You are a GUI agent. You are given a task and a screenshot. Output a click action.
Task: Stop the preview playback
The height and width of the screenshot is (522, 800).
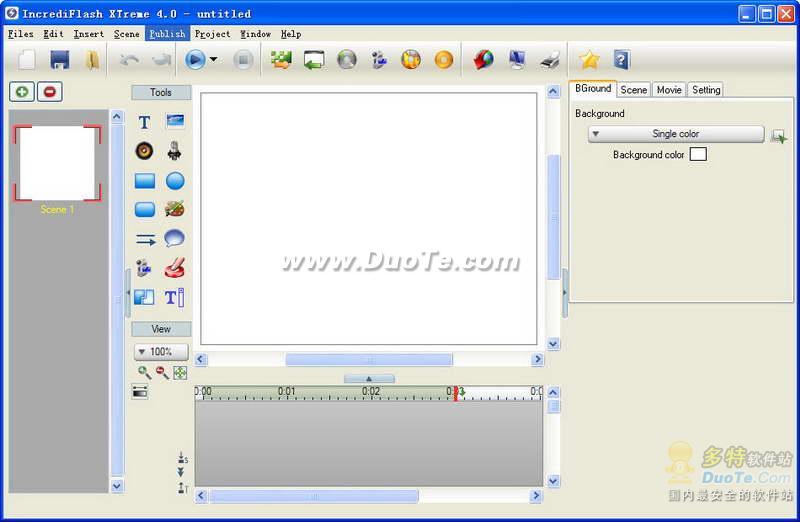243,60
